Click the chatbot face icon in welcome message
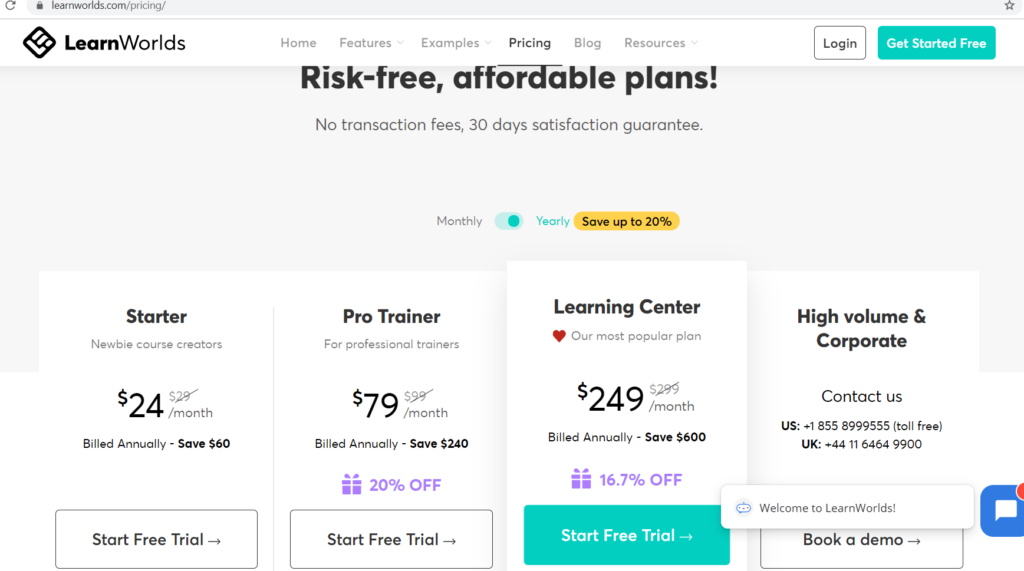This screenshot has height=571, width=1024. (x=743, y=508)
